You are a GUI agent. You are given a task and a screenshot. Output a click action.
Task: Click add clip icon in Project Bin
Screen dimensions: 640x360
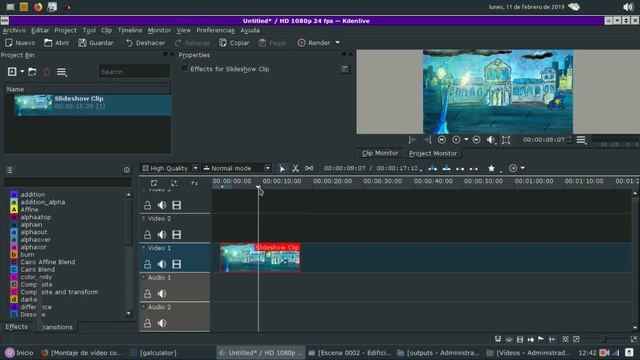click(12, 72)
